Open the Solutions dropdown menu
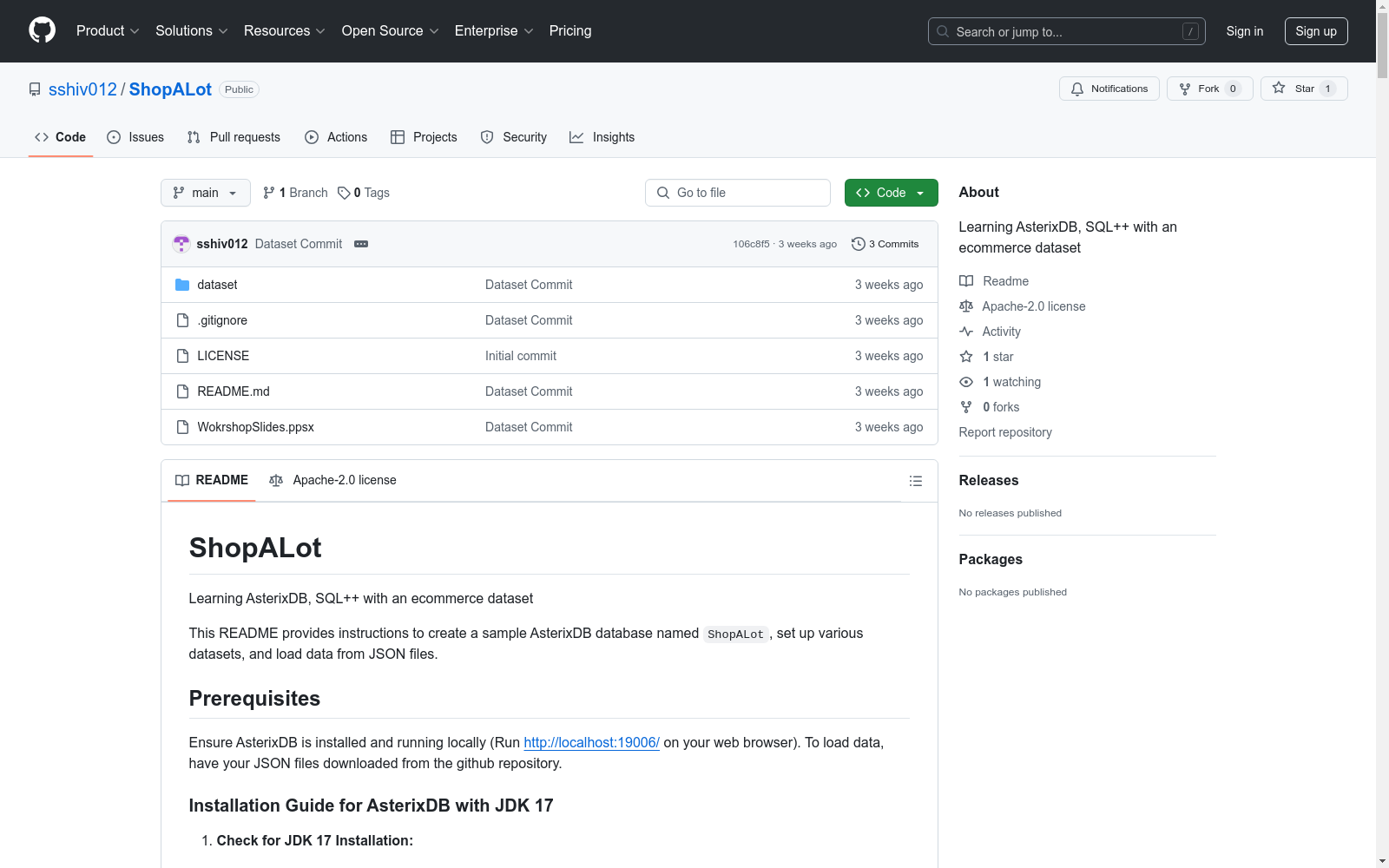The width and height of the screenshot is (1389, 868). (192, 31)
